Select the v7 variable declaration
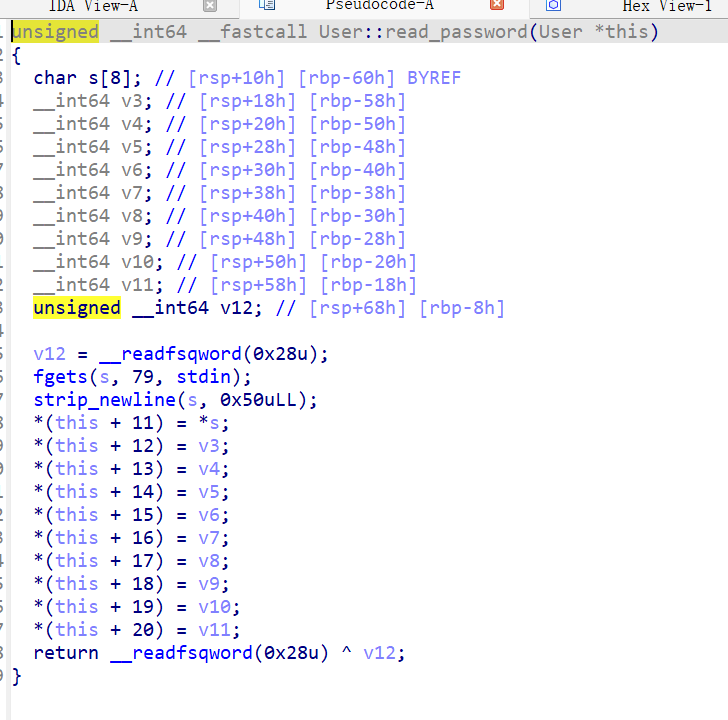Viewport: 728px width, 720px height. tap(92, 193)
